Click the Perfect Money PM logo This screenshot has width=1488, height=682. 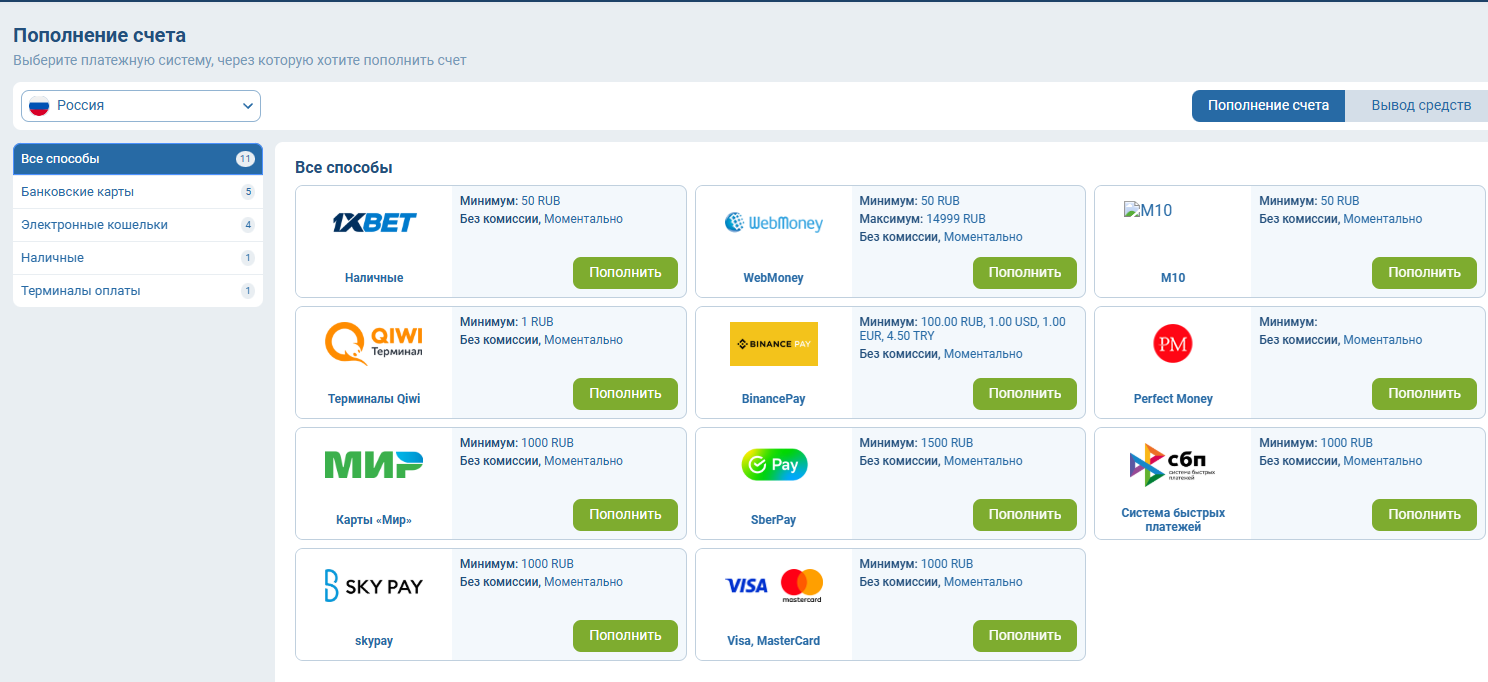click(1172, 343)
